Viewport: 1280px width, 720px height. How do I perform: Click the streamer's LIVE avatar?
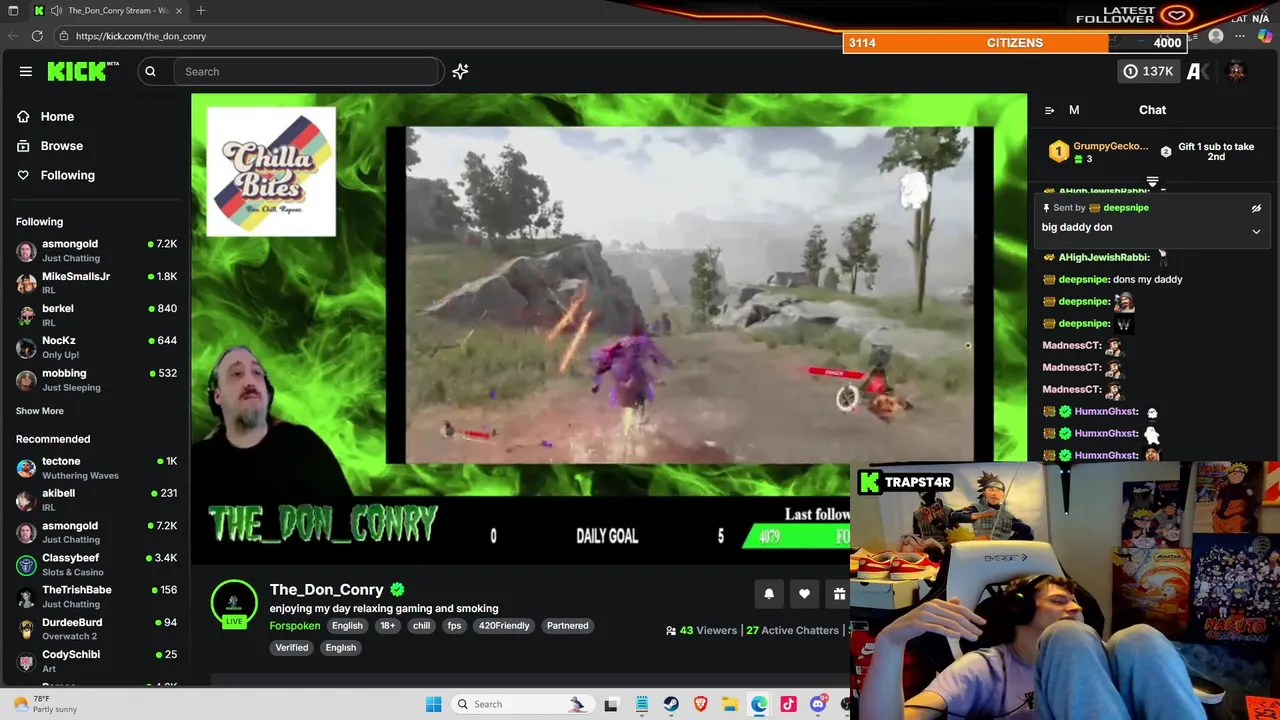tap(234, 604)
